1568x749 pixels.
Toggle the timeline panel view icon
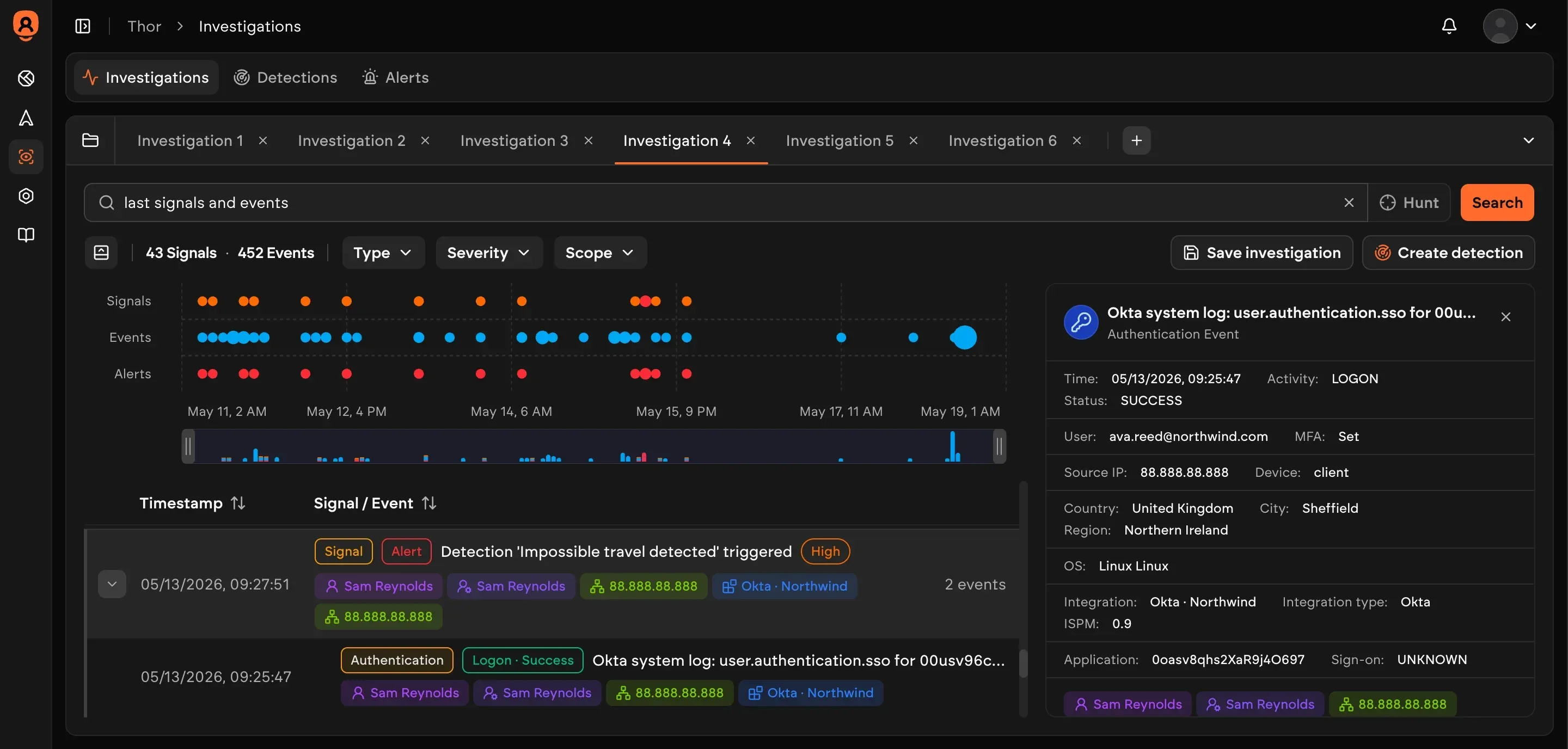tap(101, 253)
